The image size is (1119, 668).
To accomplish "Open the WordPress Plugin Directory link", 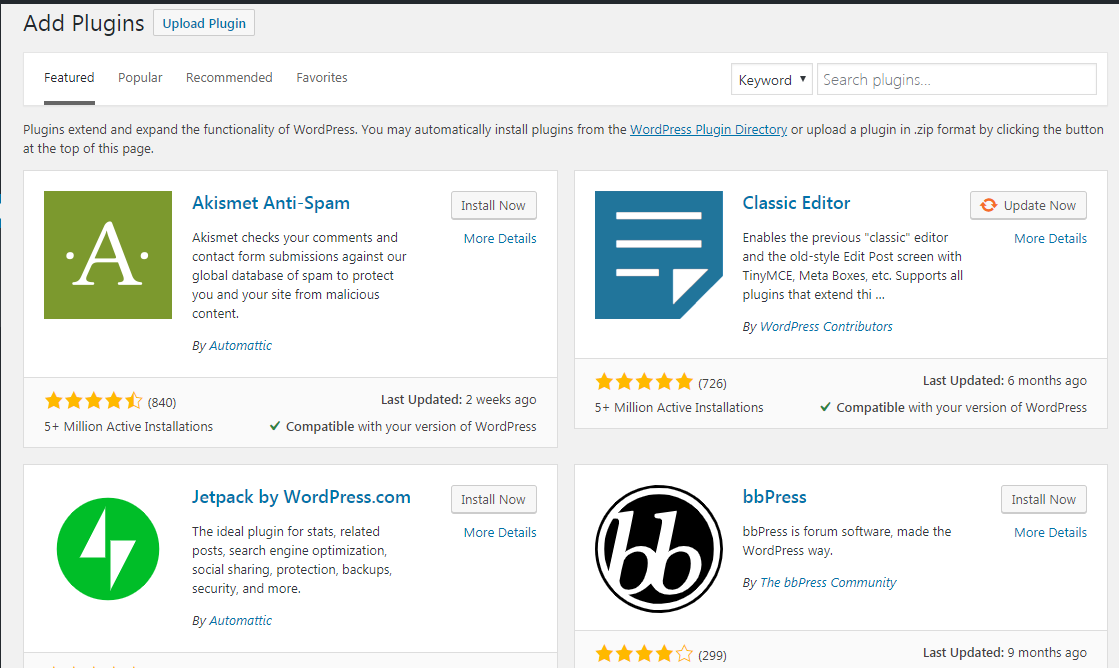I will pos(709,130).
